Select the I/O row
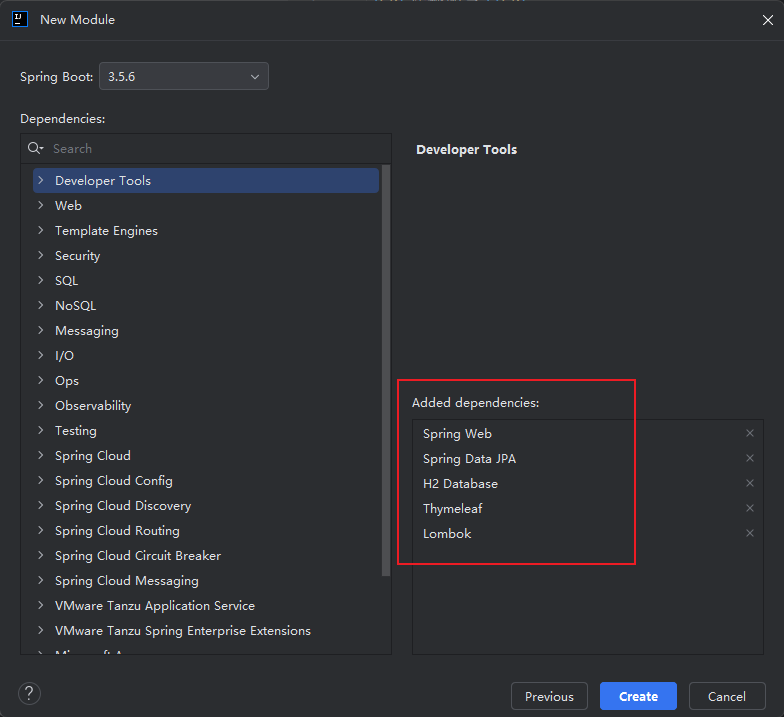Viewport: 784px width, 717px height. pos(206,356)
